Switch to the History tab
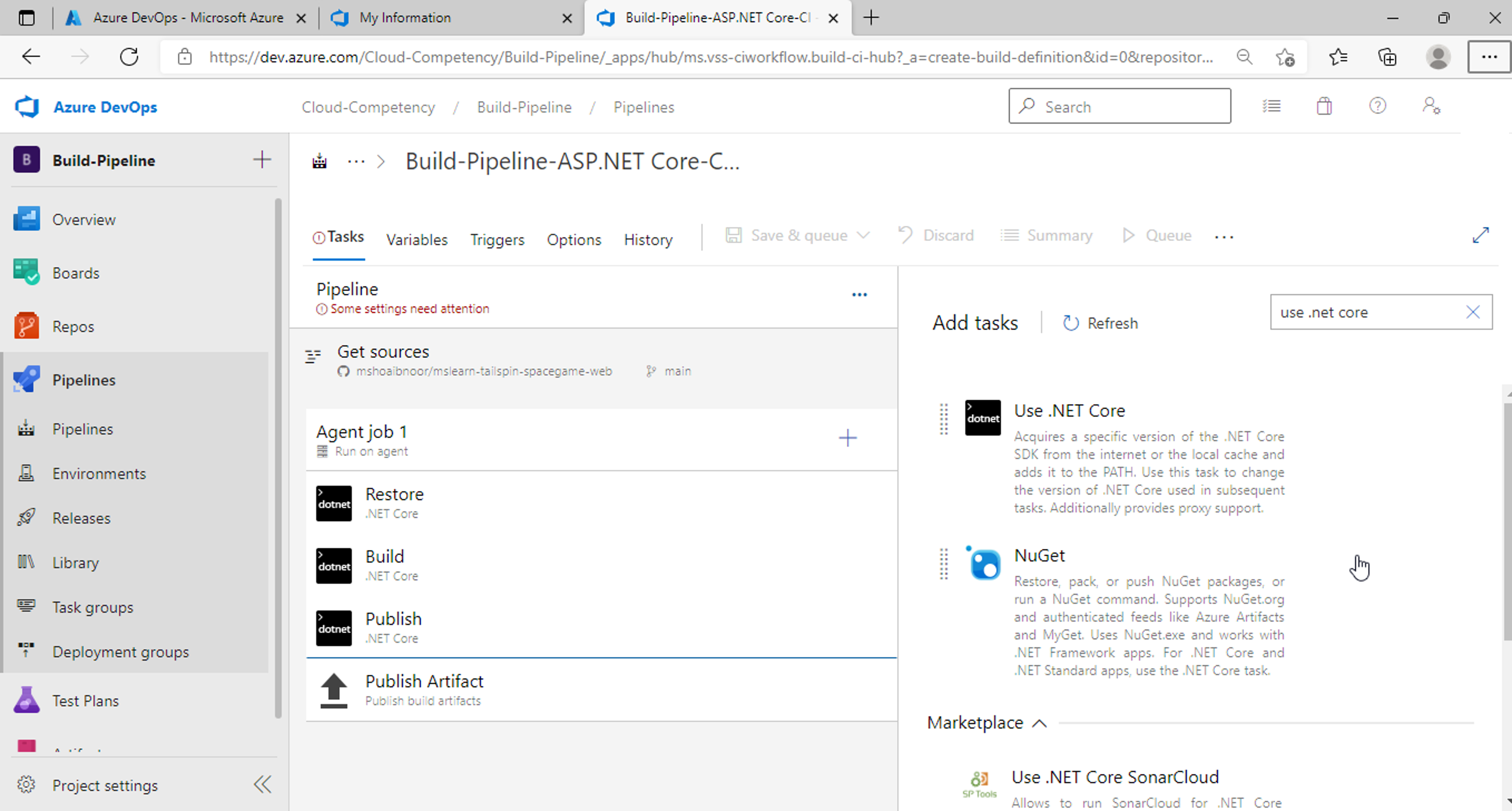Screen dimensions: 1512x811 [x=648, y=240]
